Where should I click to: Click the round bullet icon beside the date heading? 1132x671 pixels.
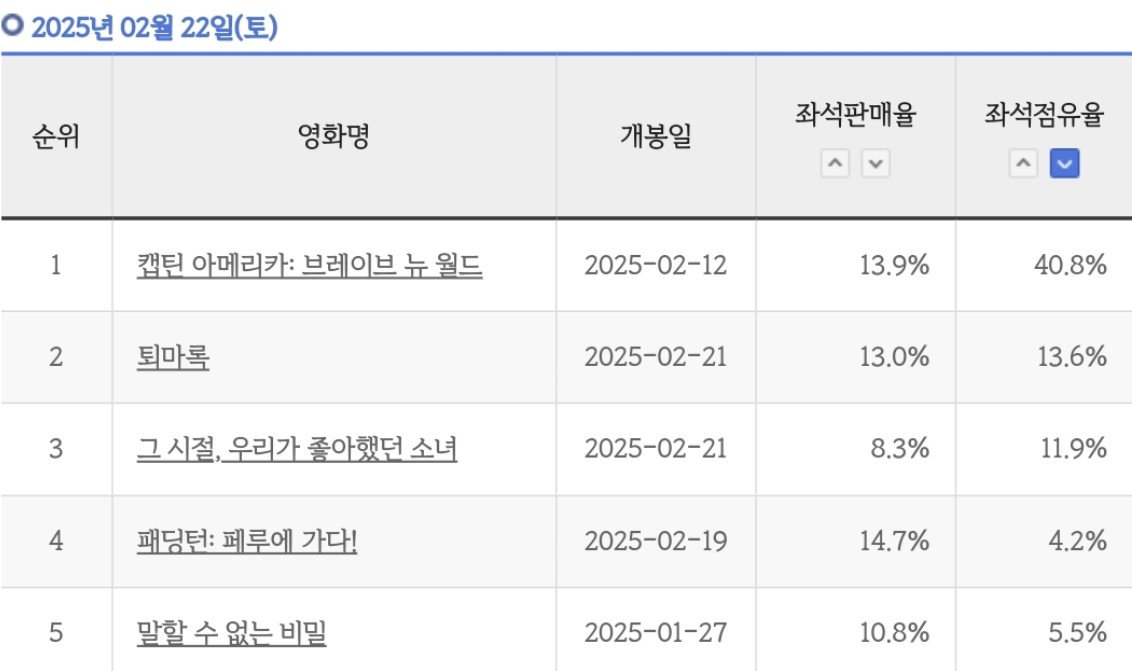[x=13, y=28]
